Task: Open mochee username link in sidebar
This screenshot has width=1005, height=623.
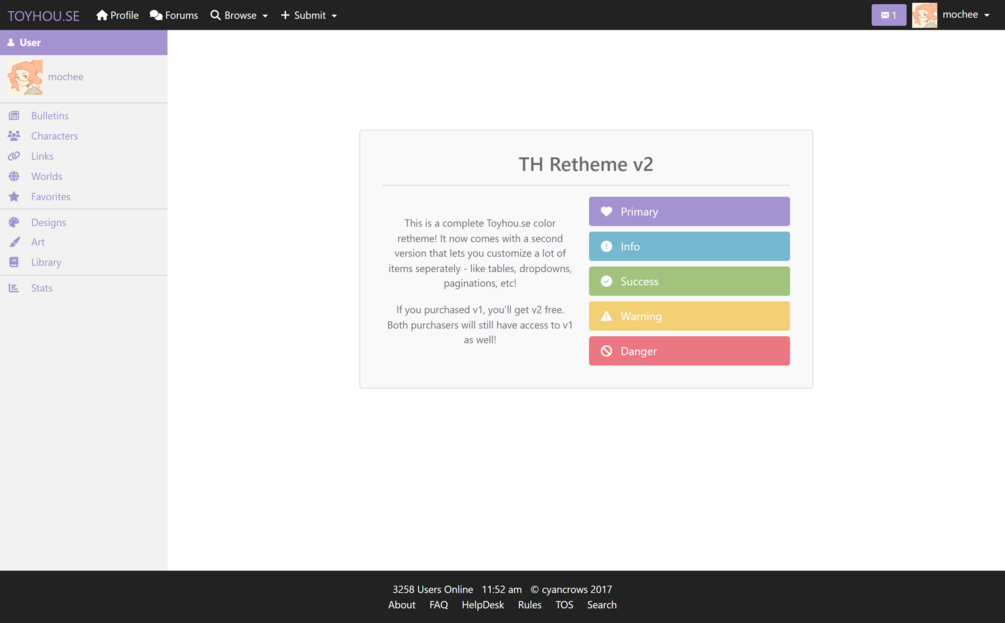Action: pos(65,77)
